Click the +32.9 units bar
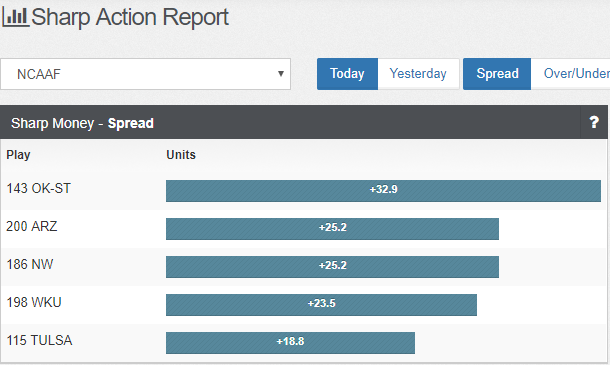Image resolution: width=610 pixels, height=365 pixels. (383, 191)
